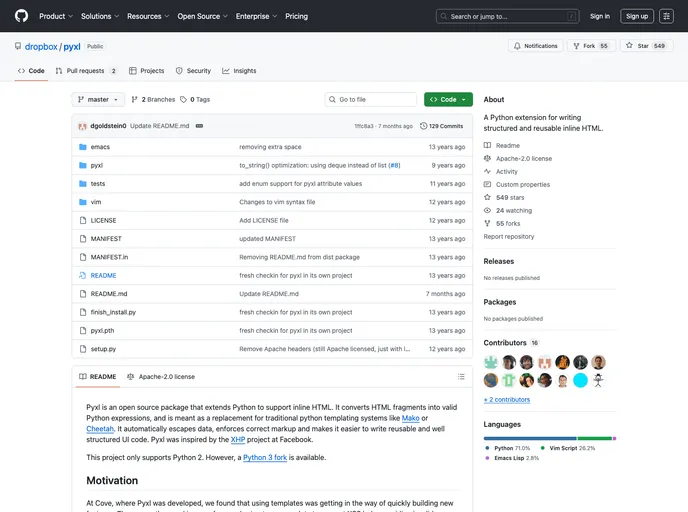Viewport: 688px width, 512px height.
Task: Click the Emacs Lisp language entry
Action: pyautogui.click(x=512, y=458)
